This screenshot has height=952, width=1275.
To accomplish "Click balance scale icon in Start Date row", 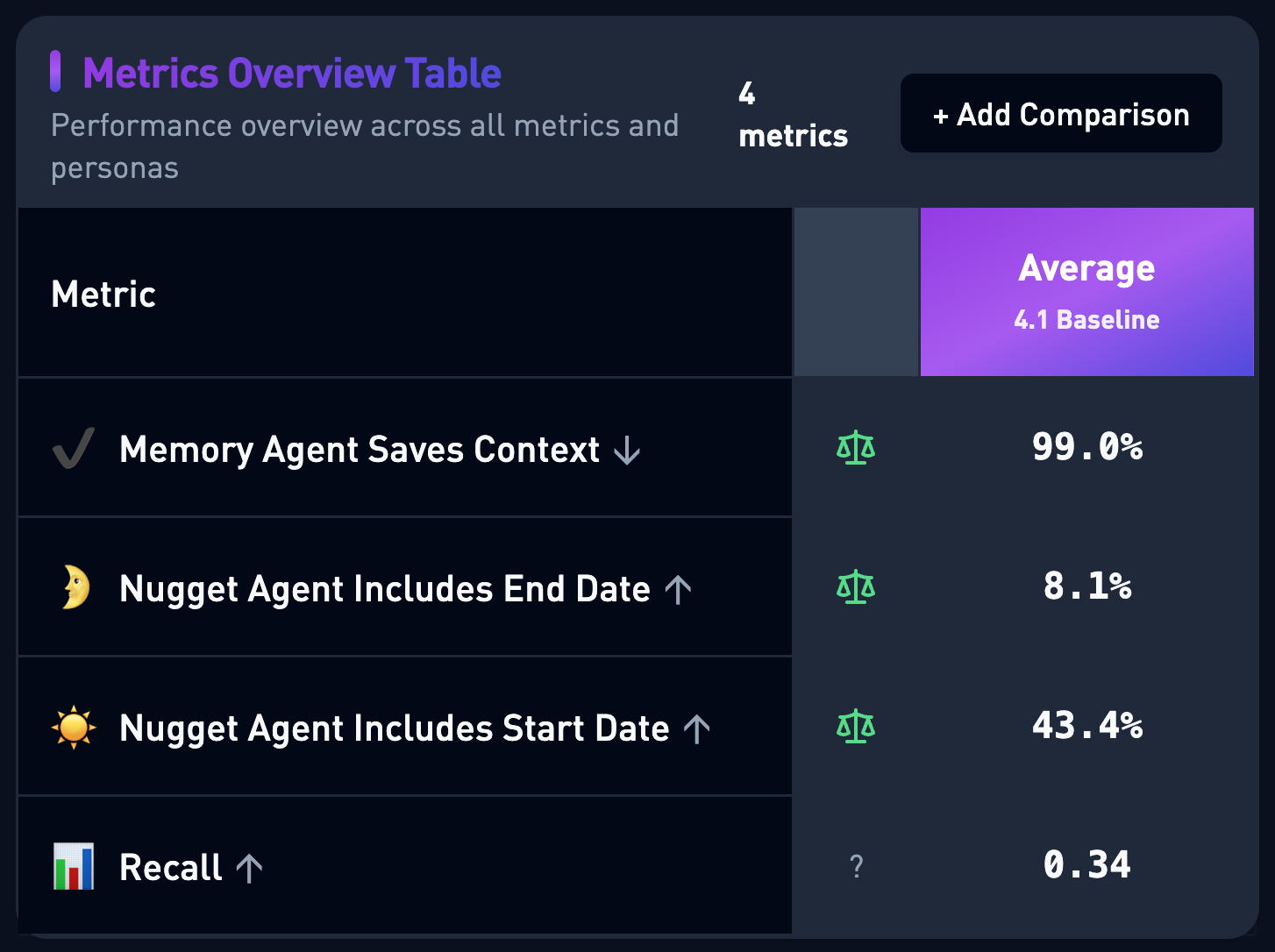I will coord(856,727).
